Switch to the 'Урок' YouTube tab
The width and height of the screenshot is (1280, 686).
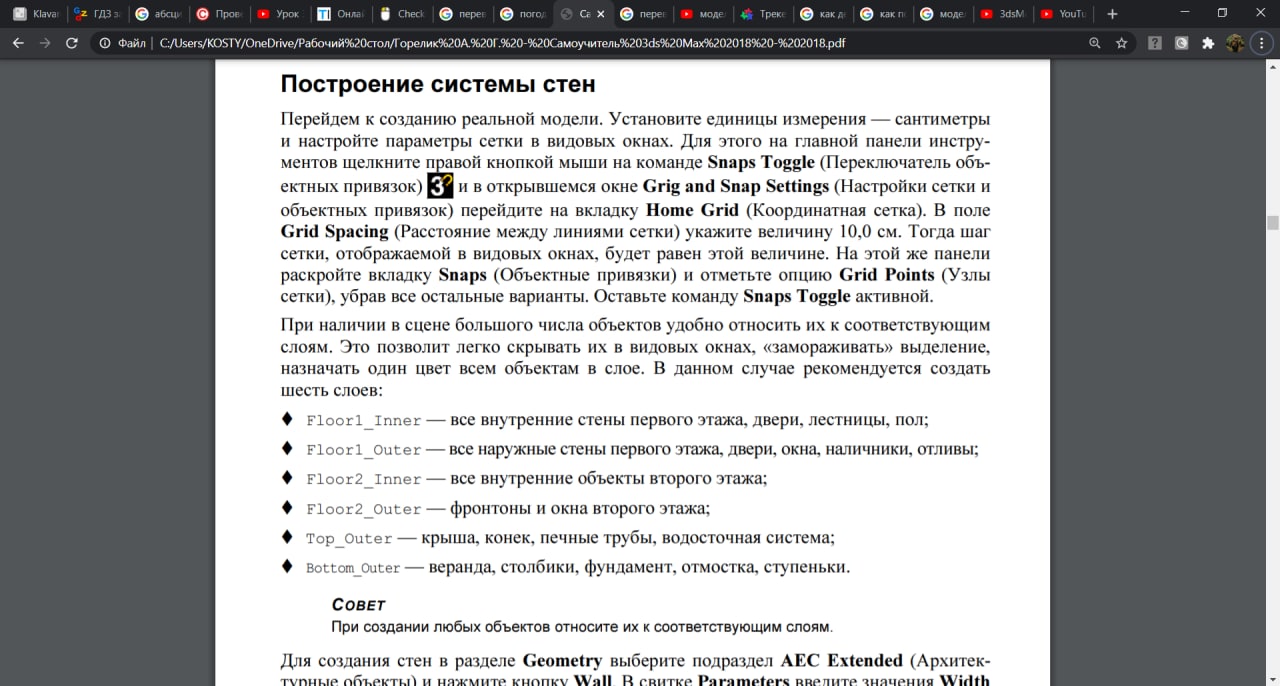click(x=279, y=14)
